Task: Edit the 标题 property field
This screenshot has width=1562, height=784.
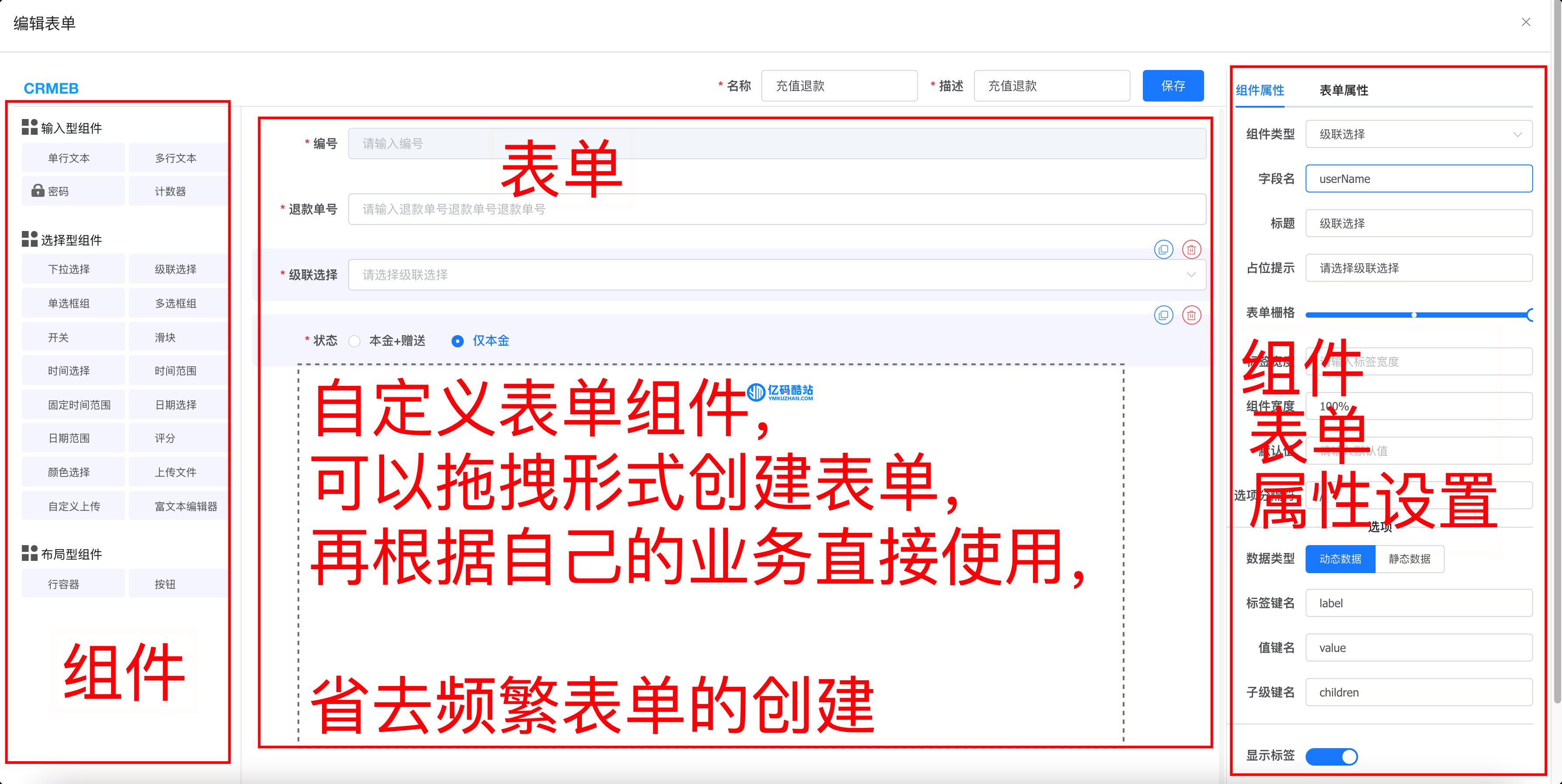Action: tap(1419, 223)
